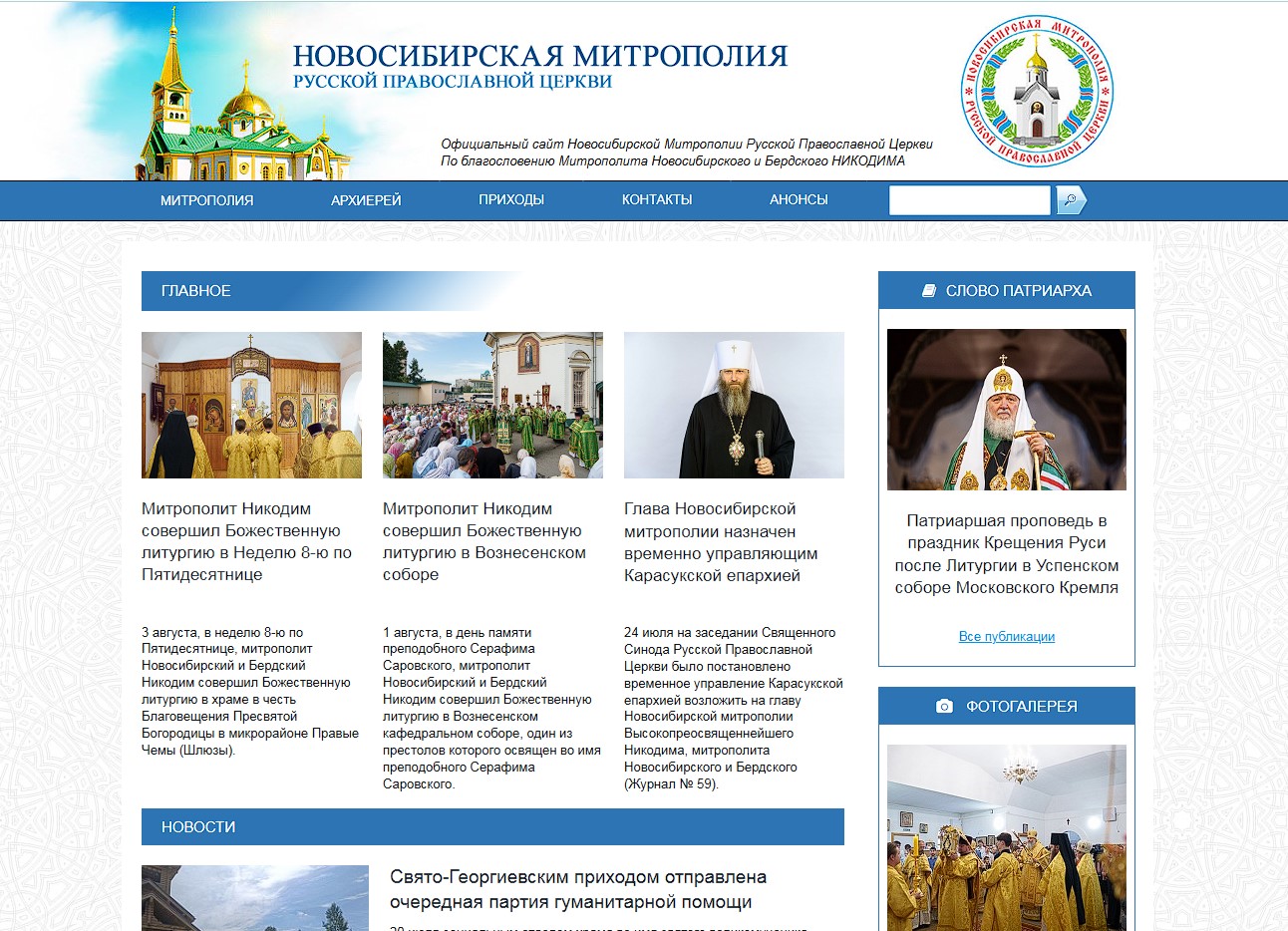
Task: Click the Слово Патриарха panel heading
Action: click(1007, 291)
